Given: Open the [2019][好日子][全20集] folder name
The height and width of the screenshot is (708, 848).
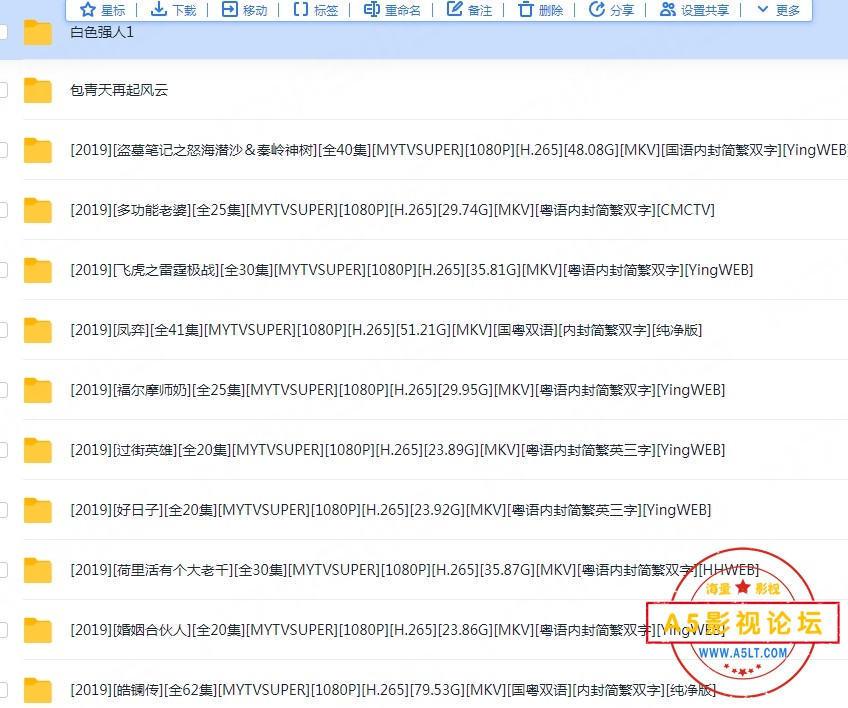Looking at the screenshot, I should point(390,510).
